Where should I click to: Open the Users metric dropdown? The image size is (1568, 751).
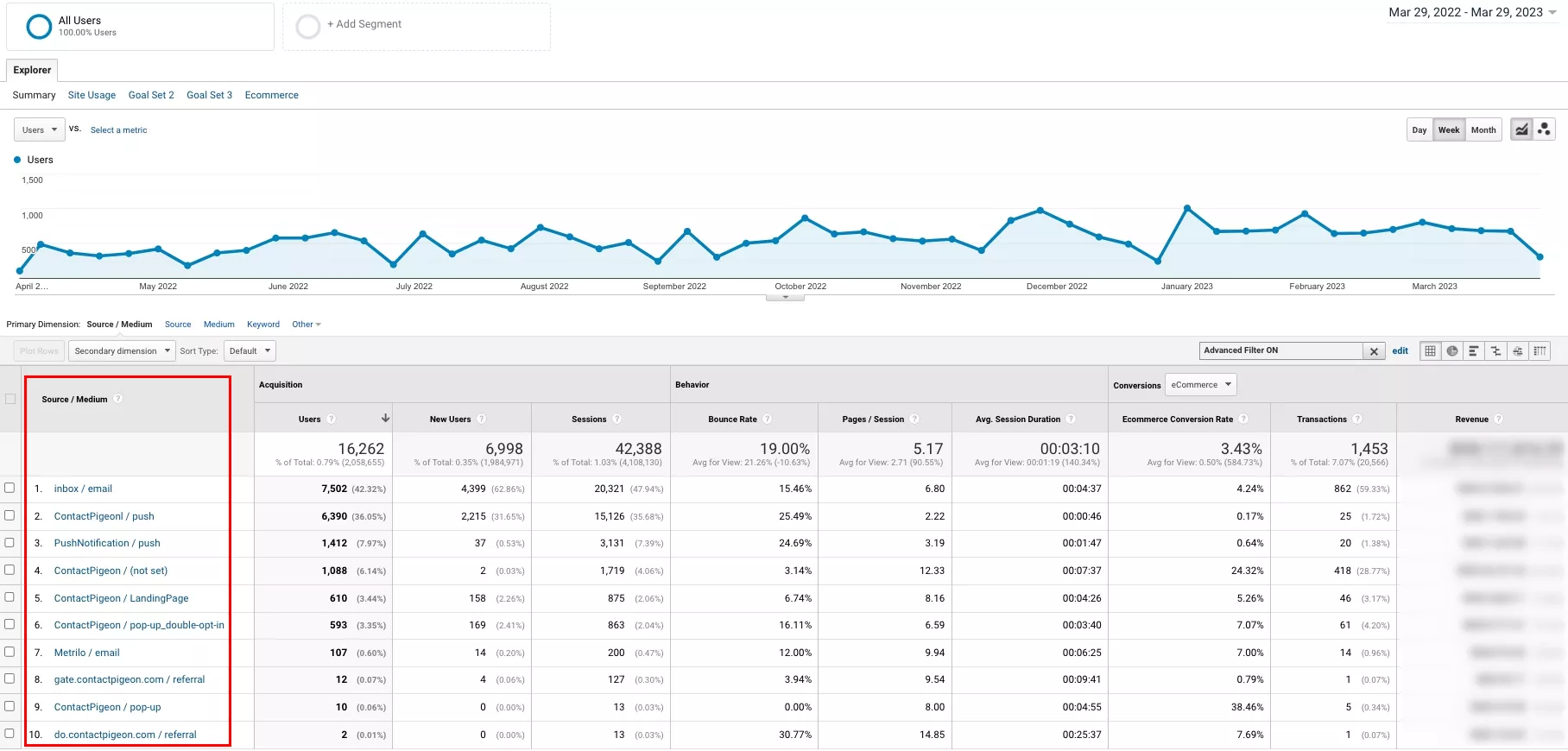39,129
